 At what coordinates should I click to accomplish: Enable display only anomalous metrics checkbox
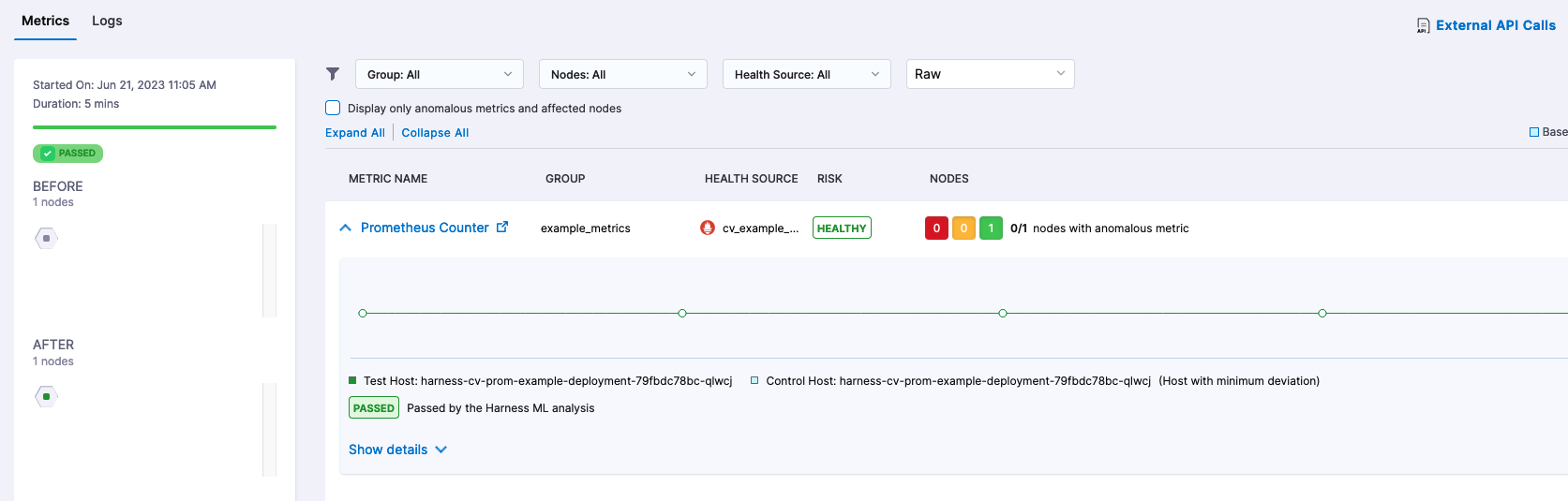[333, 108]
